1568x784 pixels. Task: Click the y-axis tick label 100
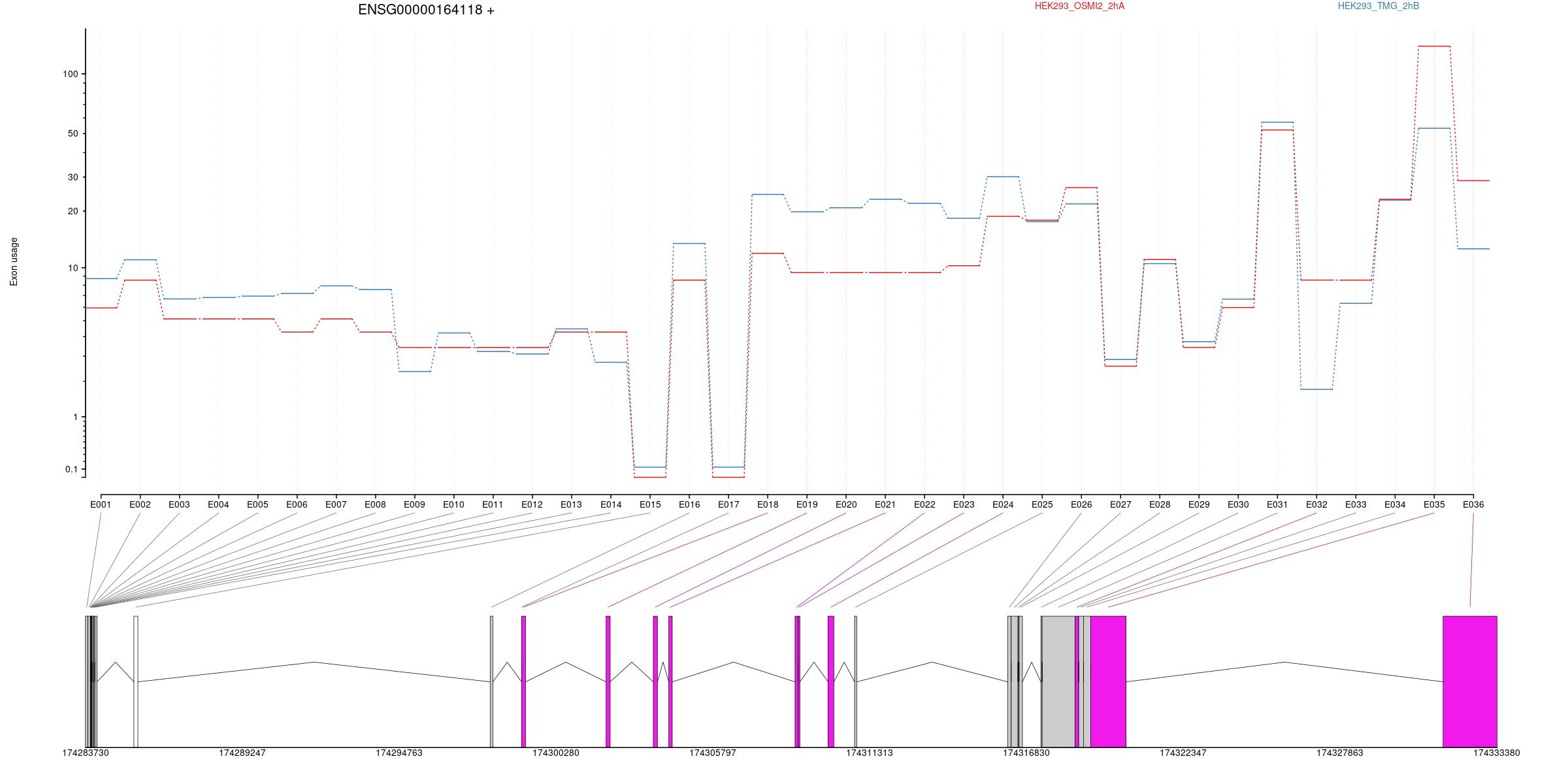(71, 74)
